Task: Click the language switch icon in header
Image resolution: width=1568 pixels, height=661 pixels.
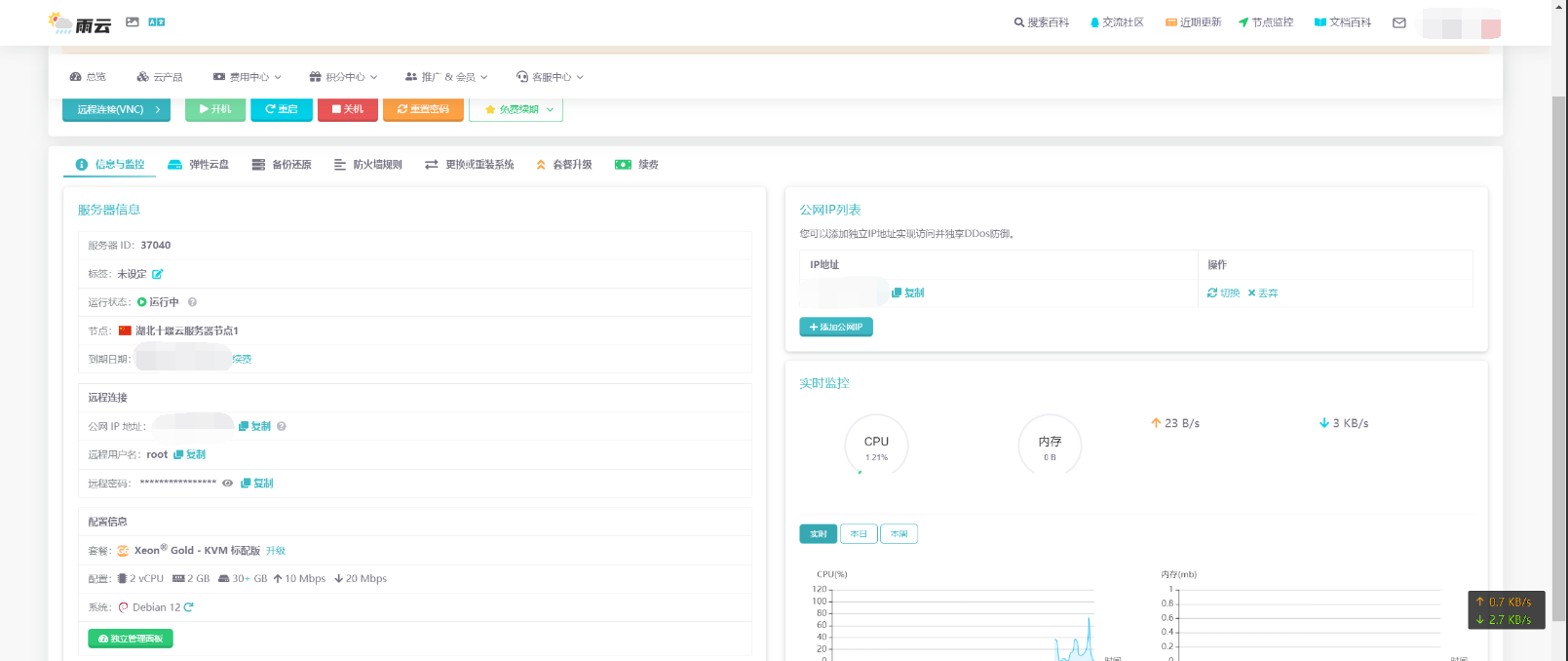Action: click(x=157, y=21)
